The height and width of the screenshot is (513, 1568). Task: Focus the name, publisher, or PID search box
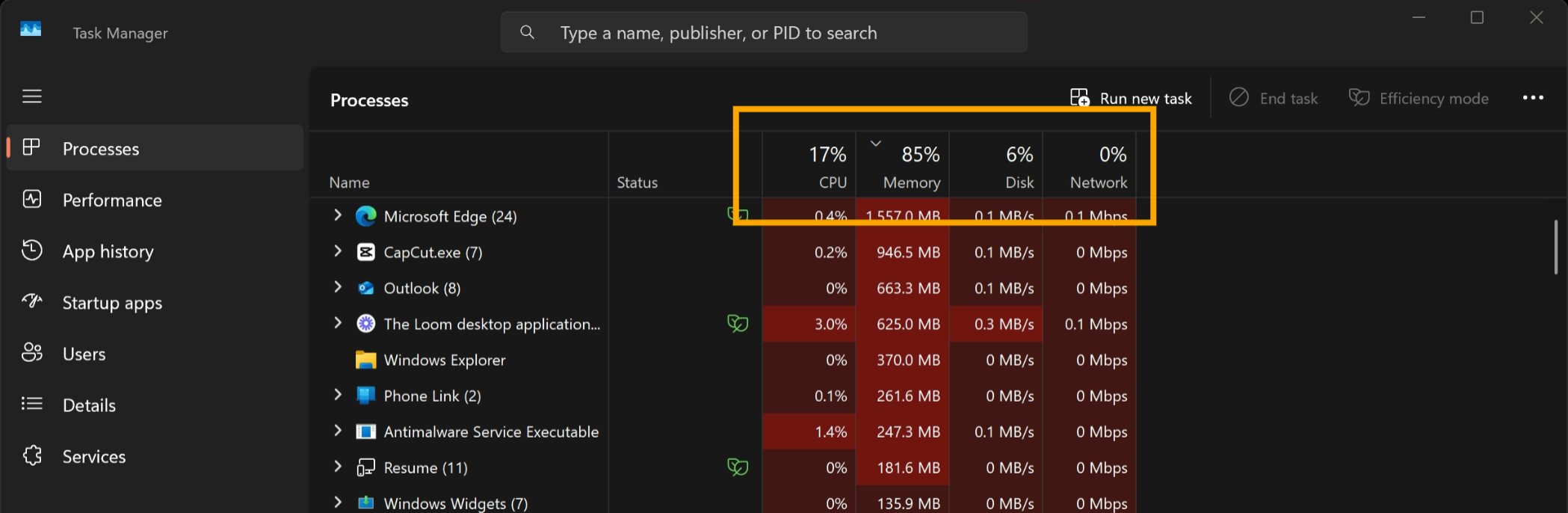click(x=764, y=32)
